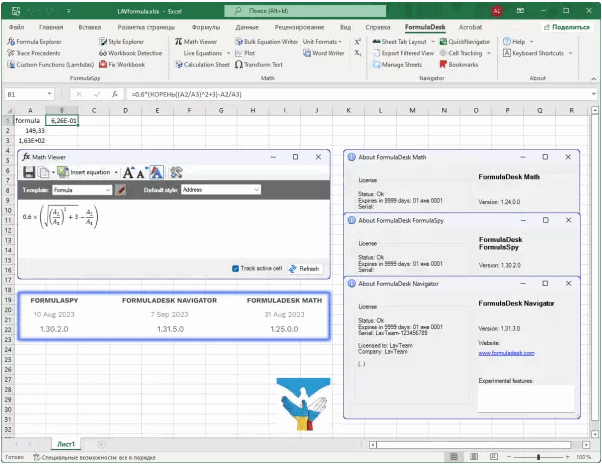602x464 pixels.
Task: Open Export Filtered View
Action: (403, 53)
